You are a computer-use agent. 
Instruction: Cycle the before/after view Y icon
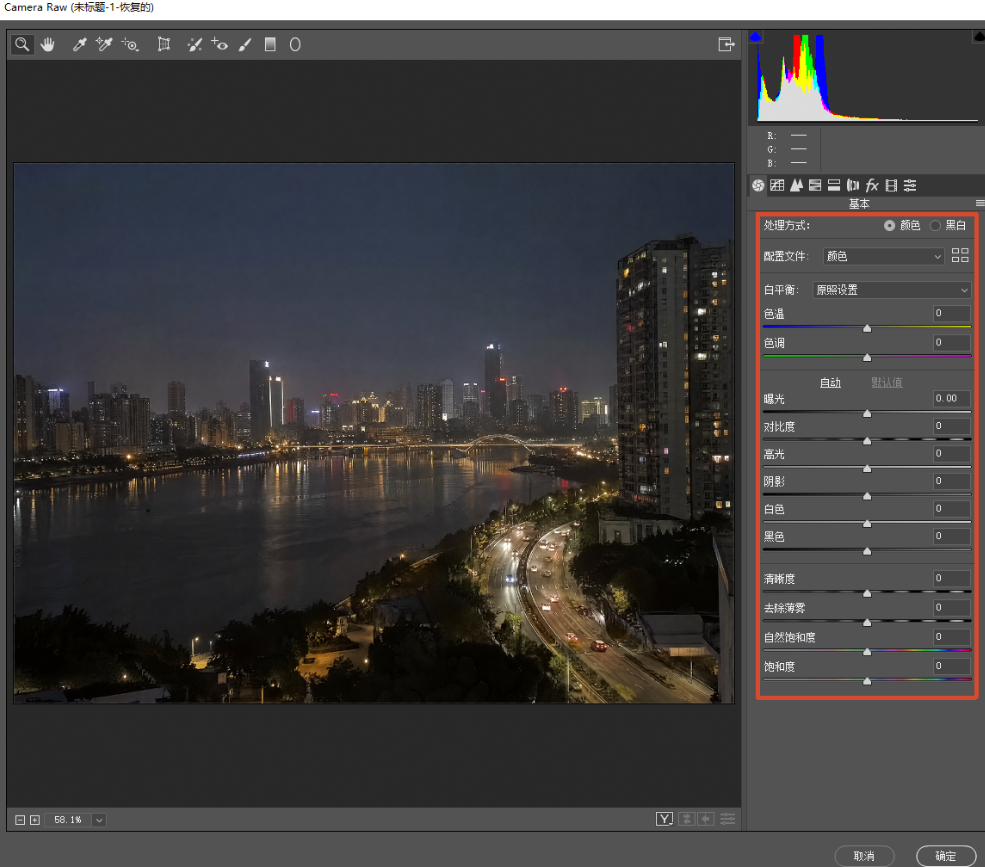click(664, 819)
